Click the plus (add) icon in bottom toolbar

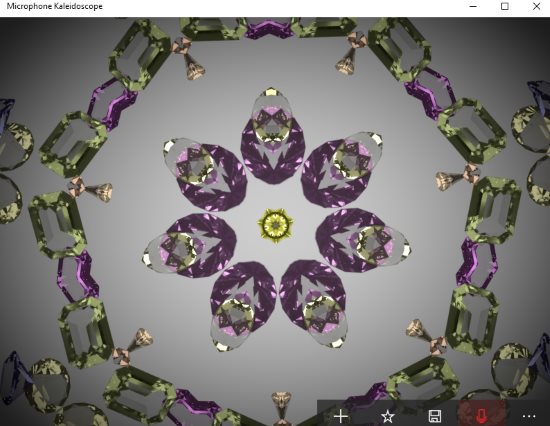pyautogui.click(x=341, y=417)
